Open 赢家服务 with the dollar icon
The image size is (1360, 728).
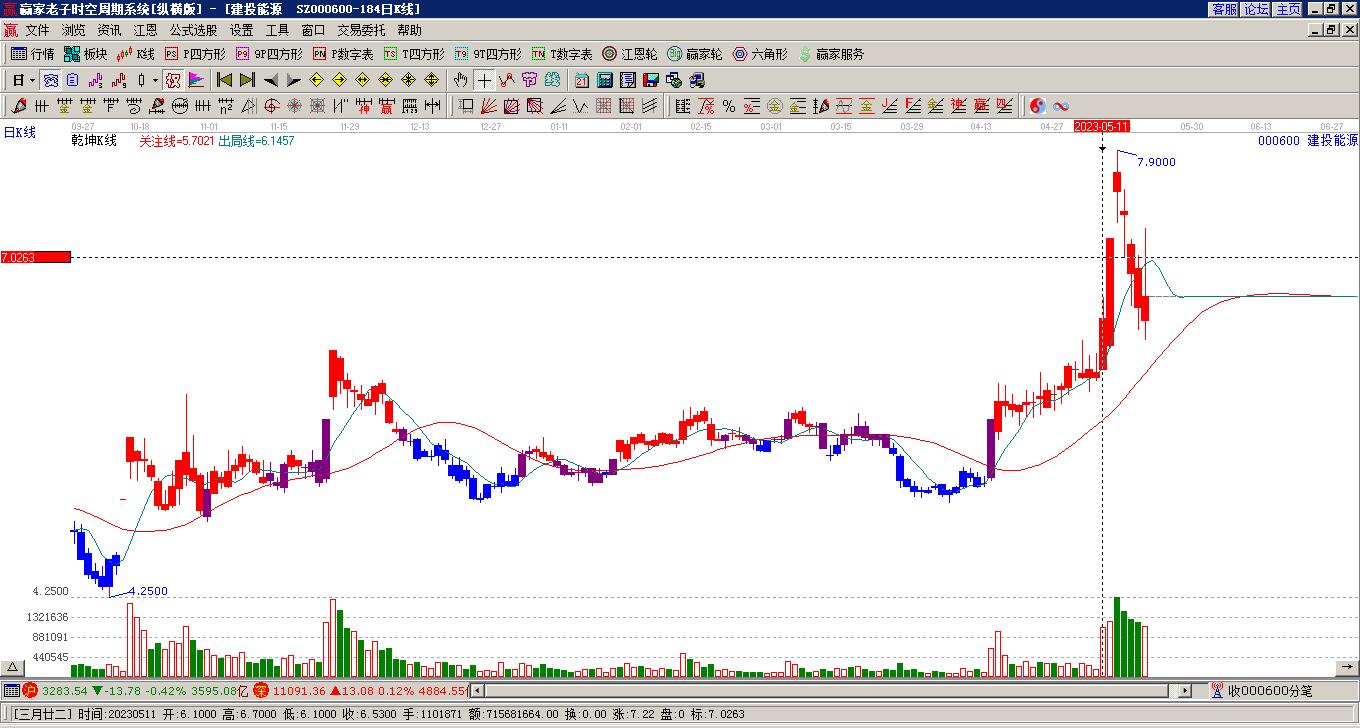click(831, 54)
